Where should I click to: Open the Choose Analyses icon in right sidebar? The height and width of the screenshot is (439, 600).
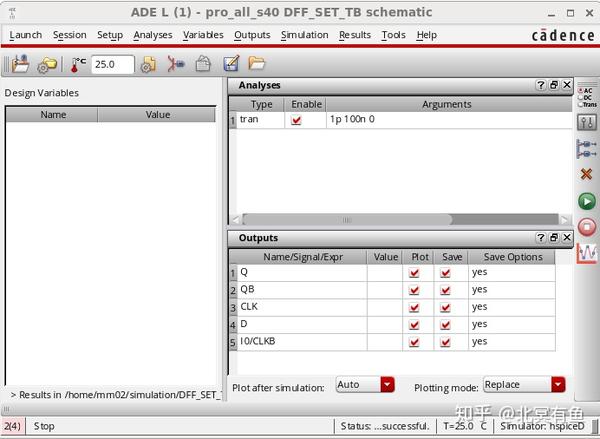[x=587, y=97]
